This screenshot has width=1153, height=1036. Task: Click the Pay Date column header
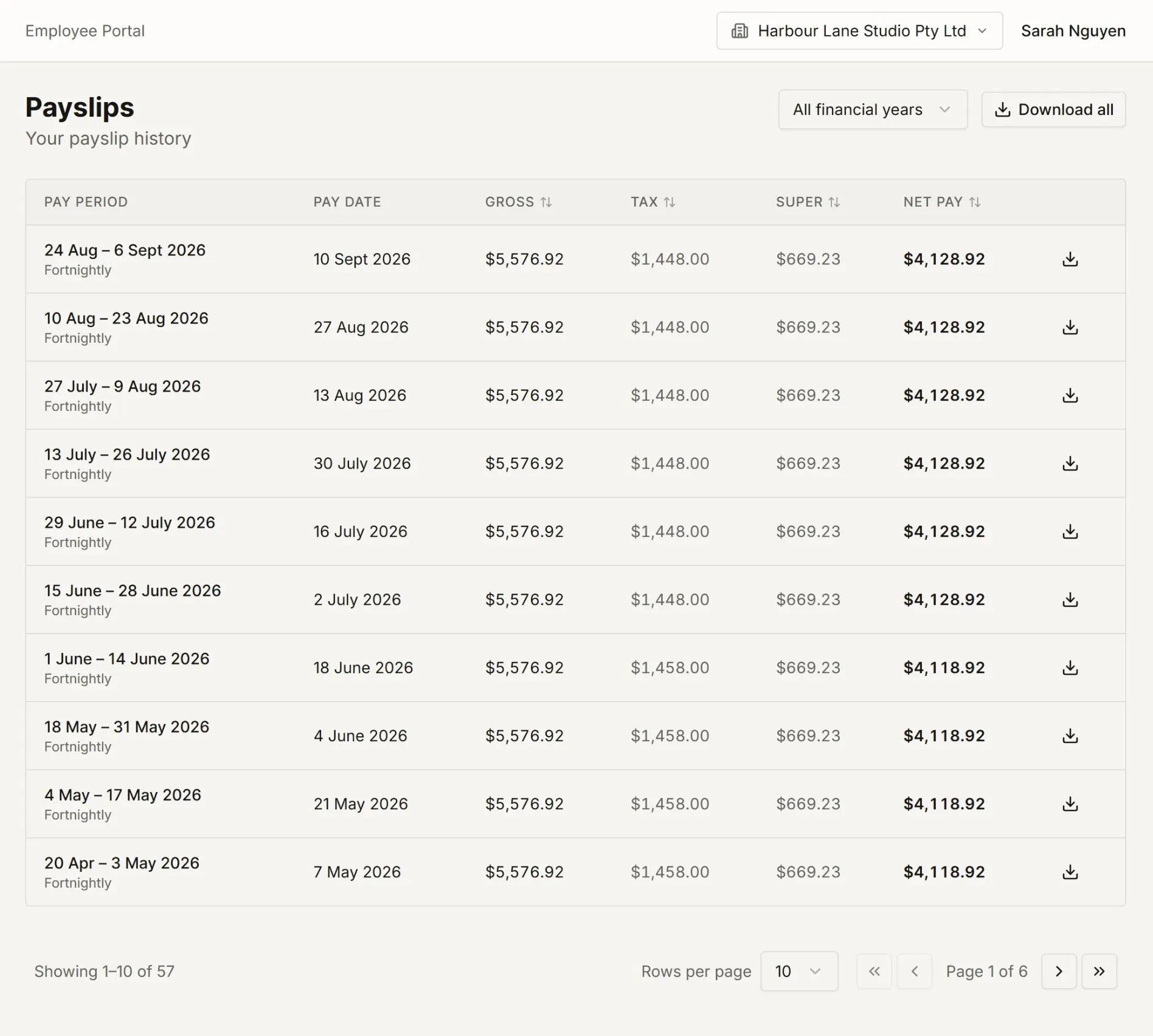[x=347, y=202]
